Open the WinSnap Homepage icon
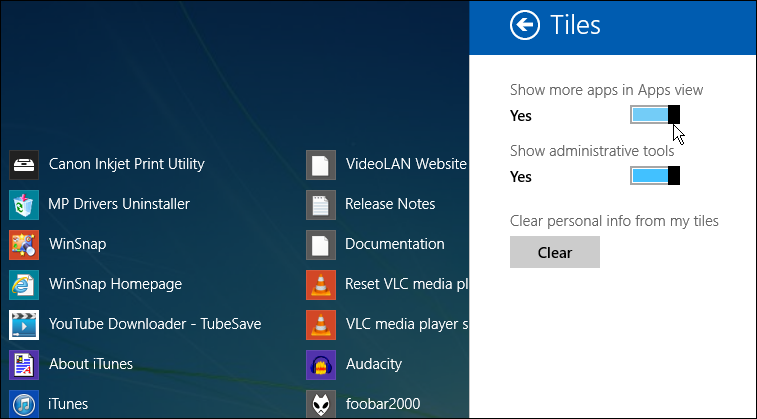 pyautogui.click(x=24, y=285)
